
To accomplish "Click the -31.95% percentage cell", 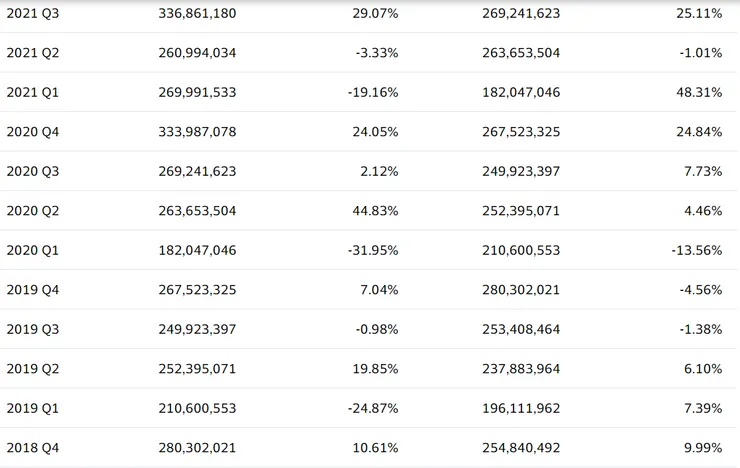I will pos(373,250).
